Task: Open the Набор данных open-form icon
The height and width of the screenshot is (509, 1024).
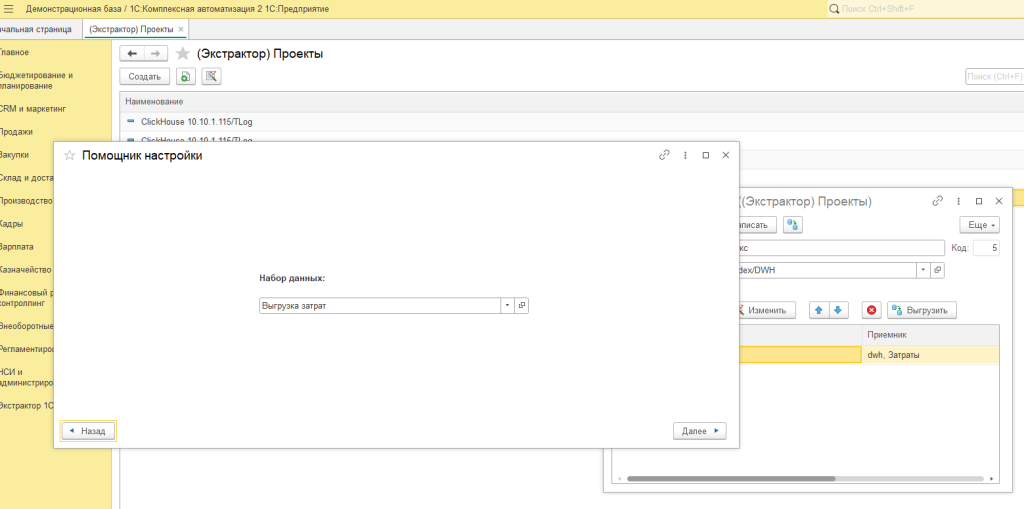Action: coord(521,306)
